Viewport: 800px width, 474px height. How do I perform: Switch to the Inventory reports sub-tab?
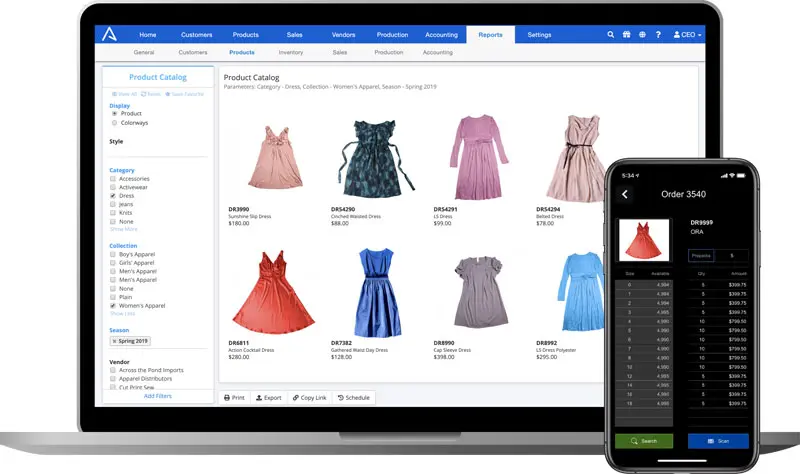point(291,52)
